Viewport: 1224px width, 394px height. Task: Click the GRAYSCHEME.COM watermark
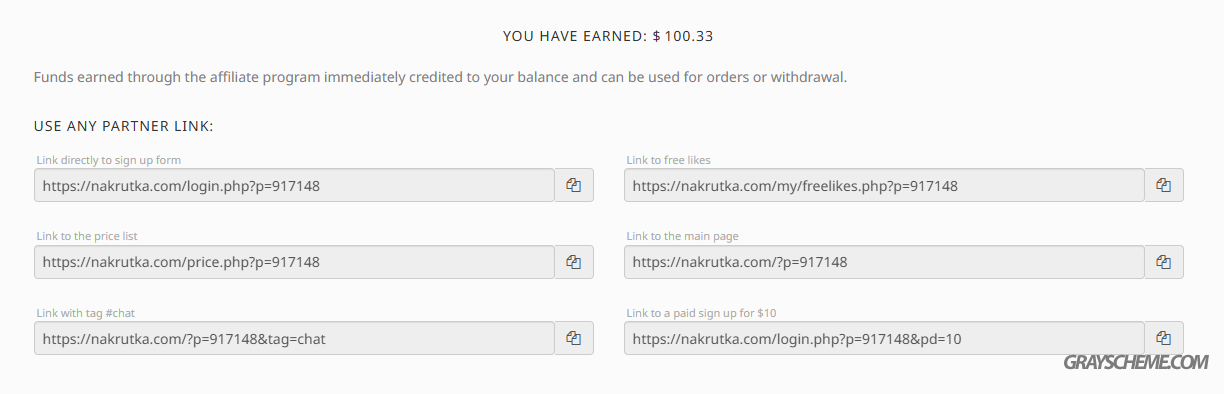point(1136,363)
